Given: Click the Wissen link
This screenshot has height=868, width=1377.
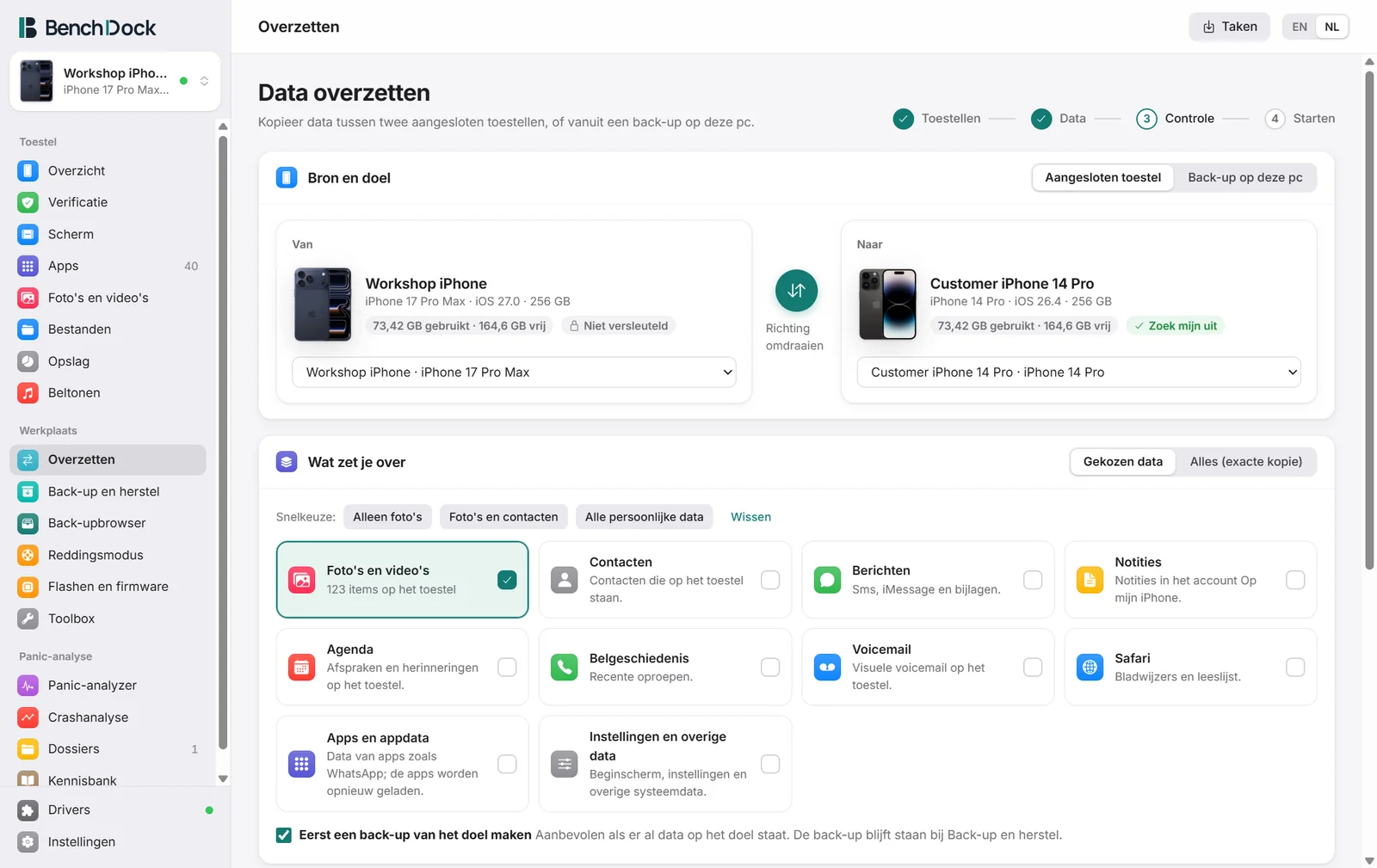Looking at the screenshot, I should pyautogui.click(x=751, y=517).
